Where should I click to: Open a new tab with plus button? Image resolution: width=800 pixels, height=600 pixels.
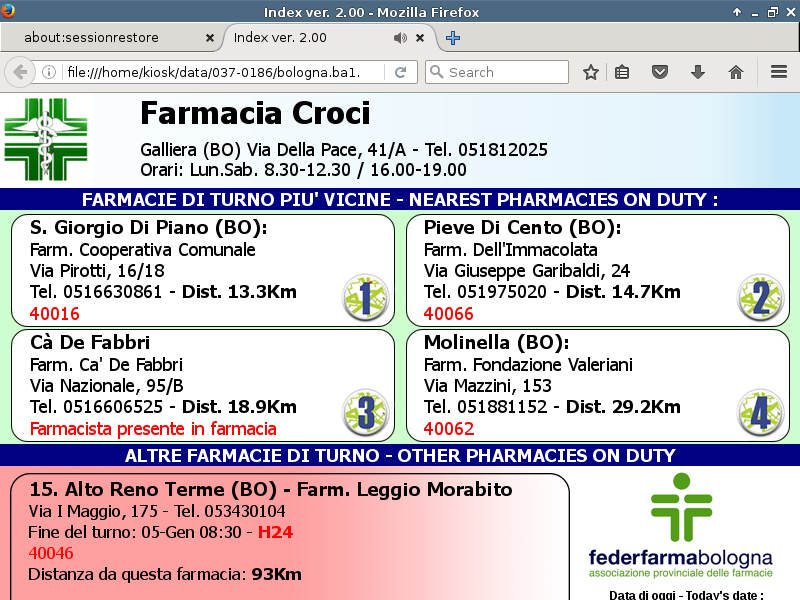pos(453,38)
